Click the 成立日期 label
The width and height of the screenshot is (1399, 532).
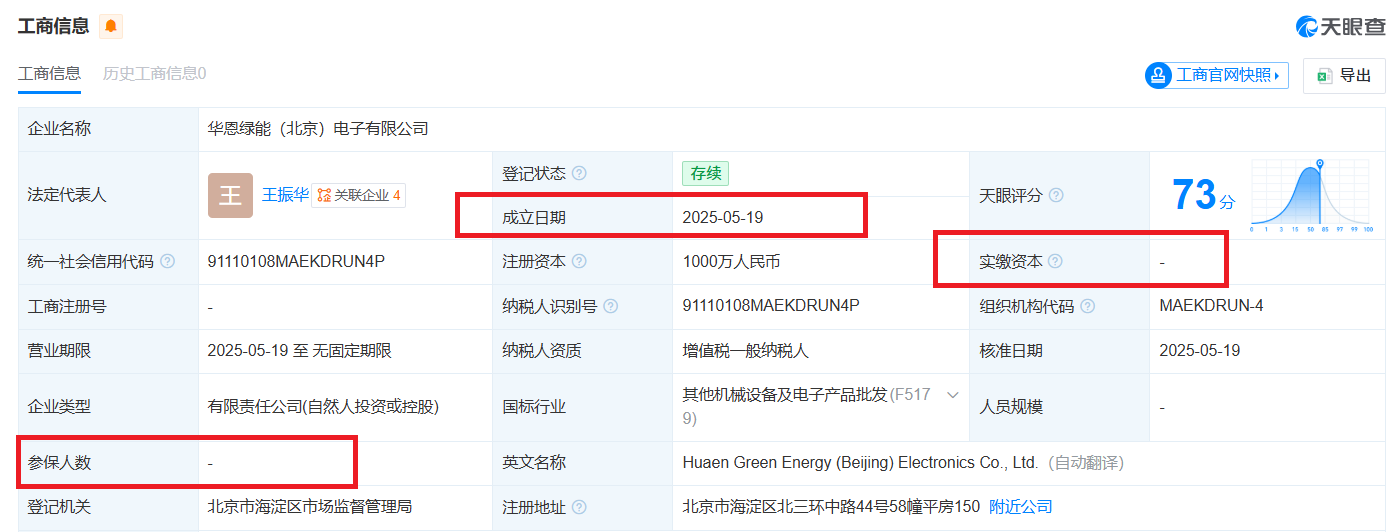534,217
